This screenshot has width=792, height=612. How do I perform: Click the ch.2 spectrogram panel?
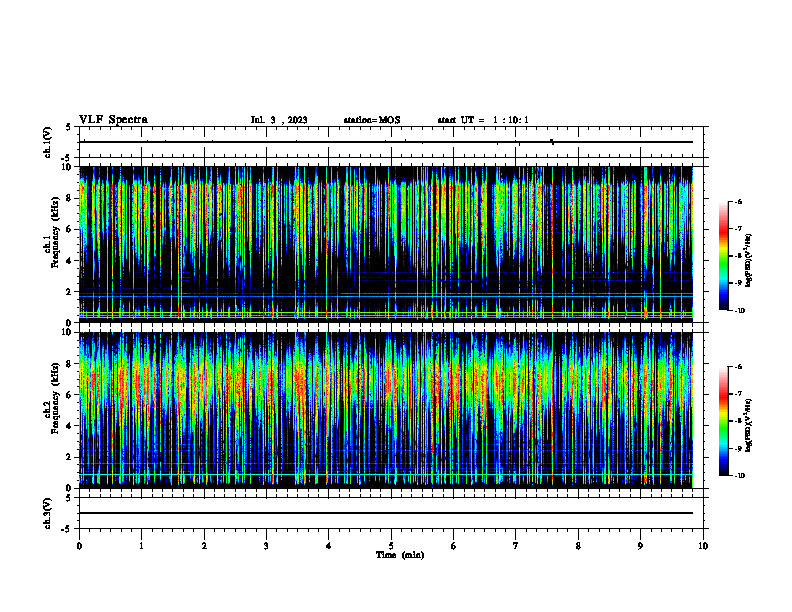click(x=386, y=410)
